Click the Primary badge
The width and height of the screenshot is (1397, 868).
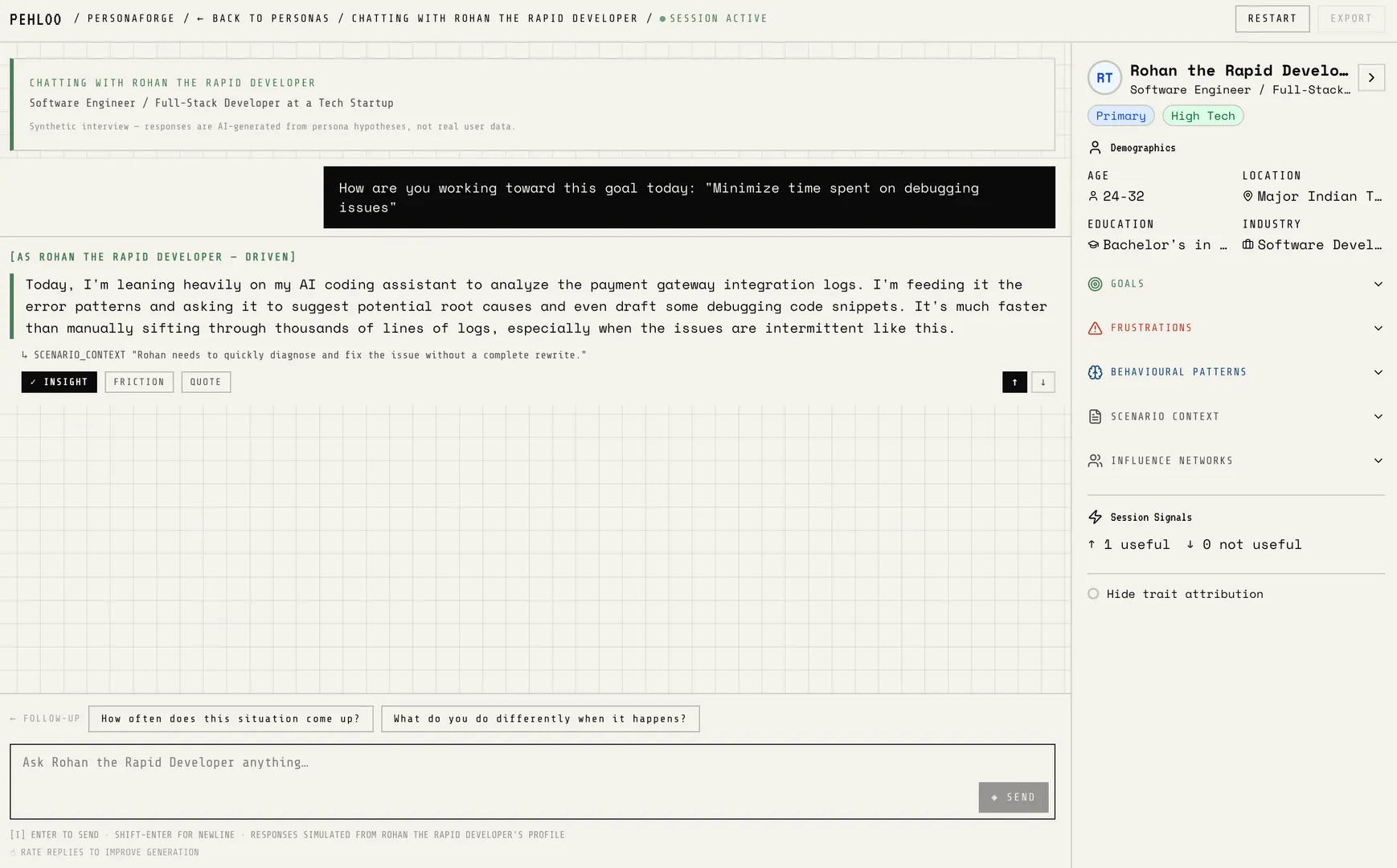pos(1120,116)
